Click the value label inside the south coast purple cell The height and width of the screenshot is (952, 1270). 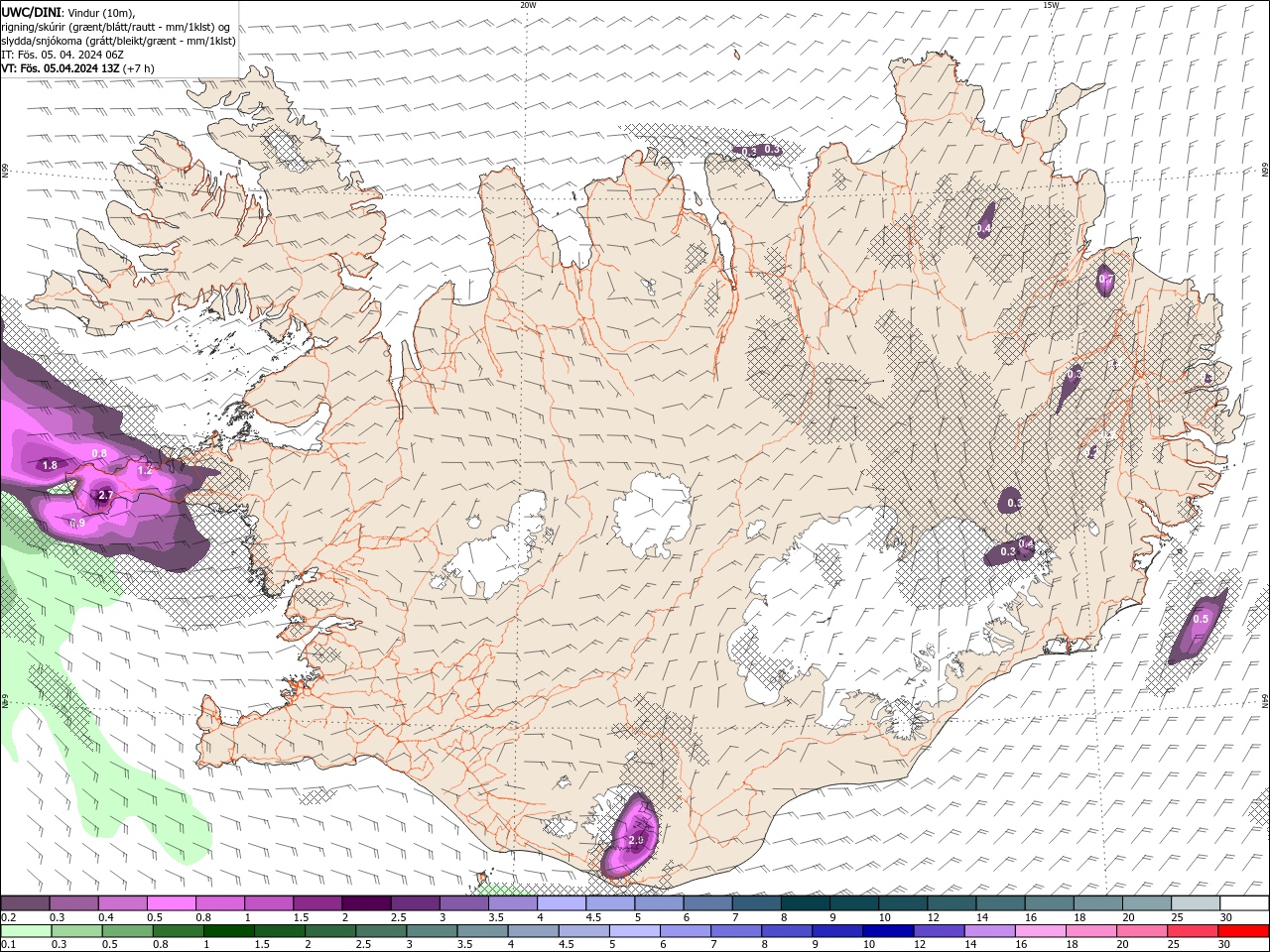pos(636,840)
